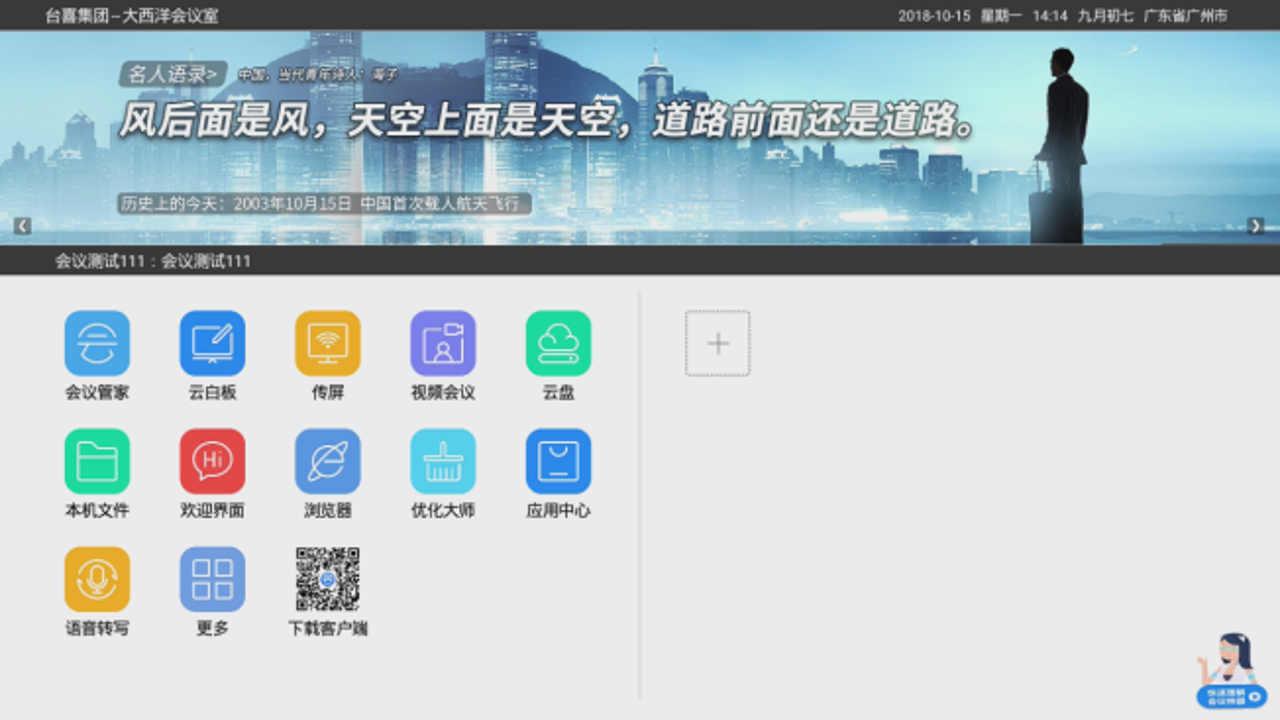Screen dimensions: 1280x720
Task: Click the date 2018-10-15 in top bar
Action: click(934, 16)
